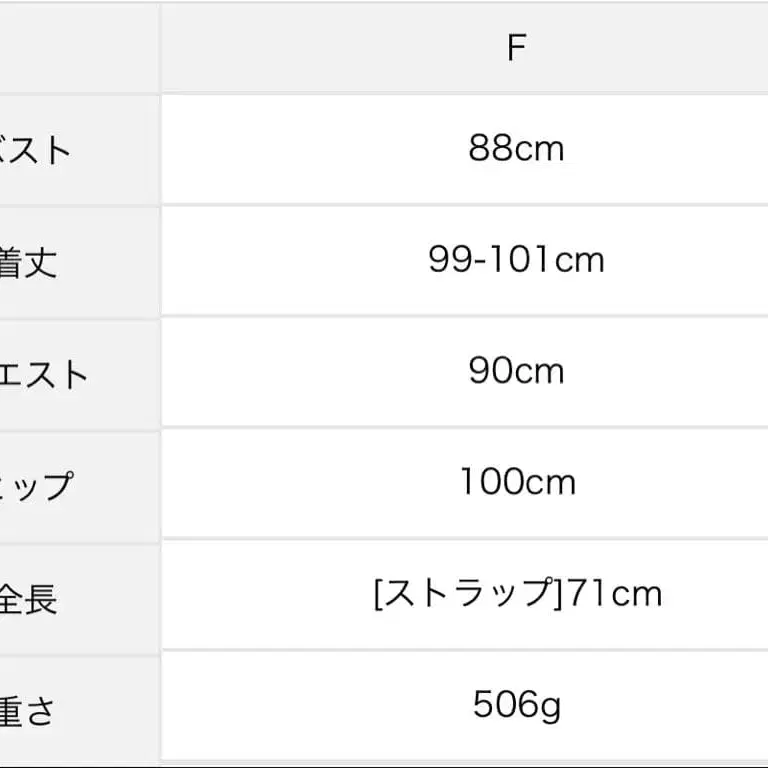Click the "cm" unit after 100
768x768 pixels.
551,482
